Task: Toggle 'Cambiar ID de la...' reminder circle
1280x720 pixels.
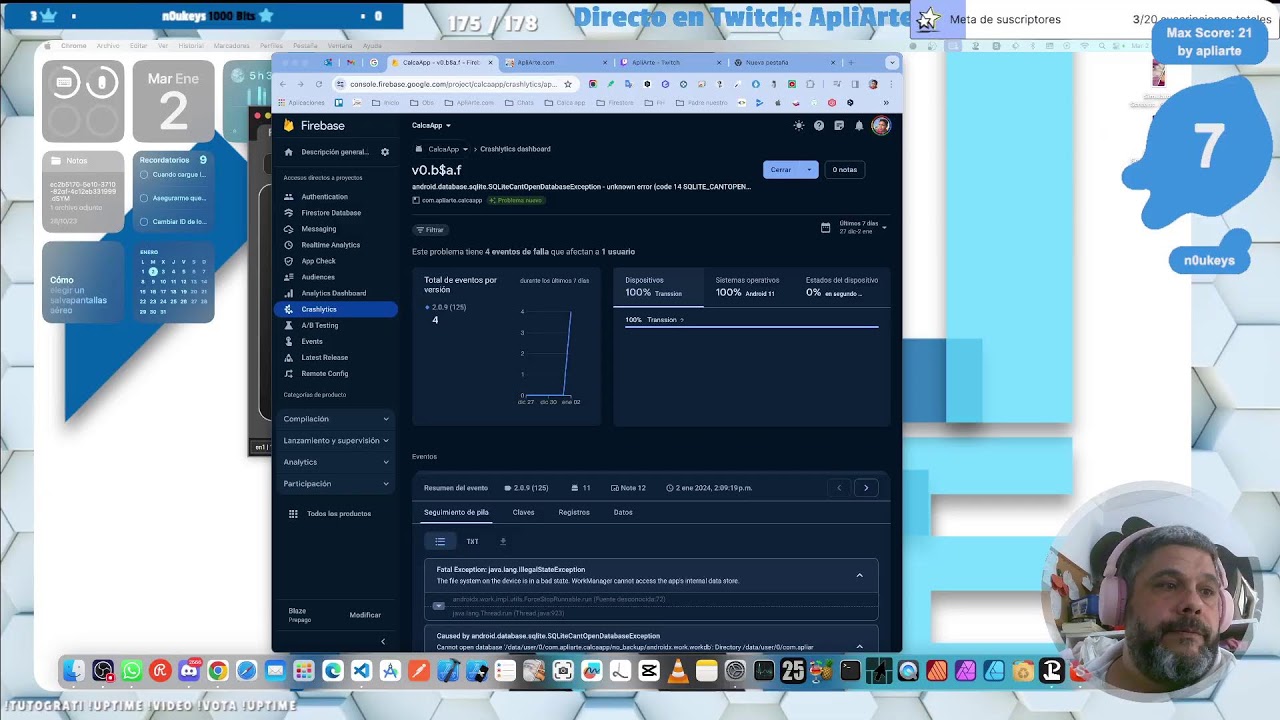Action: click(144, 222)
